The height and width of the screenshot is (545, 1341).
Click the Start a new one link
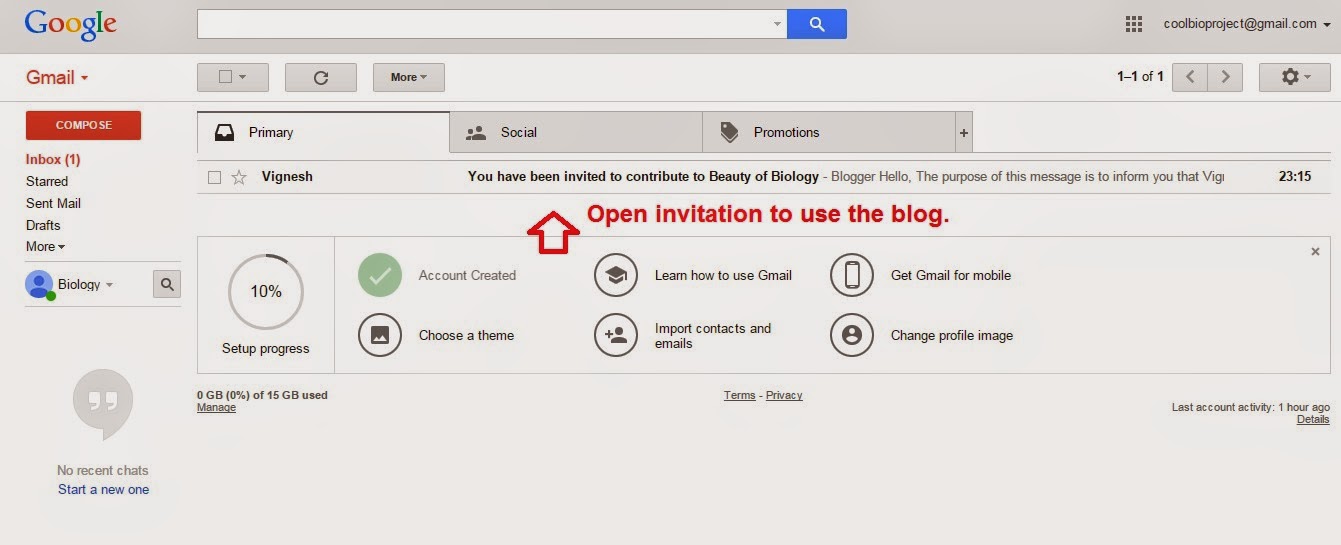click(103, 490)
